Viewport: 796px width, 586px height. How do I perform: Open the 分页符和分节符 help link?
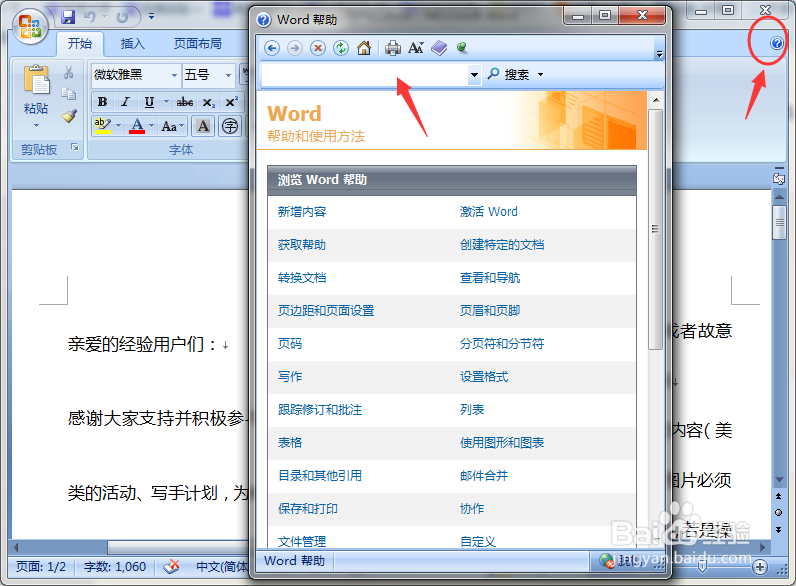[502, 344]
